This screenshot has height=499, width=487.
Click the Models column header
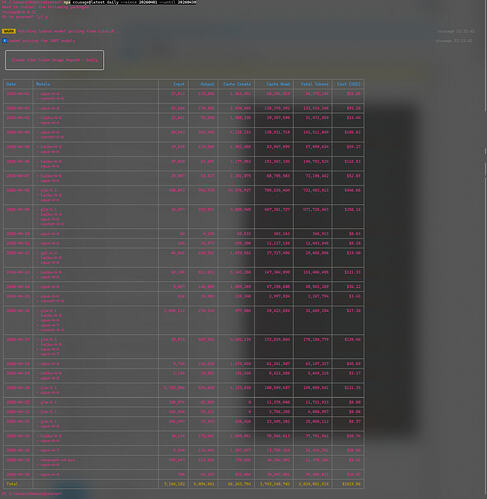coord(43,84)
